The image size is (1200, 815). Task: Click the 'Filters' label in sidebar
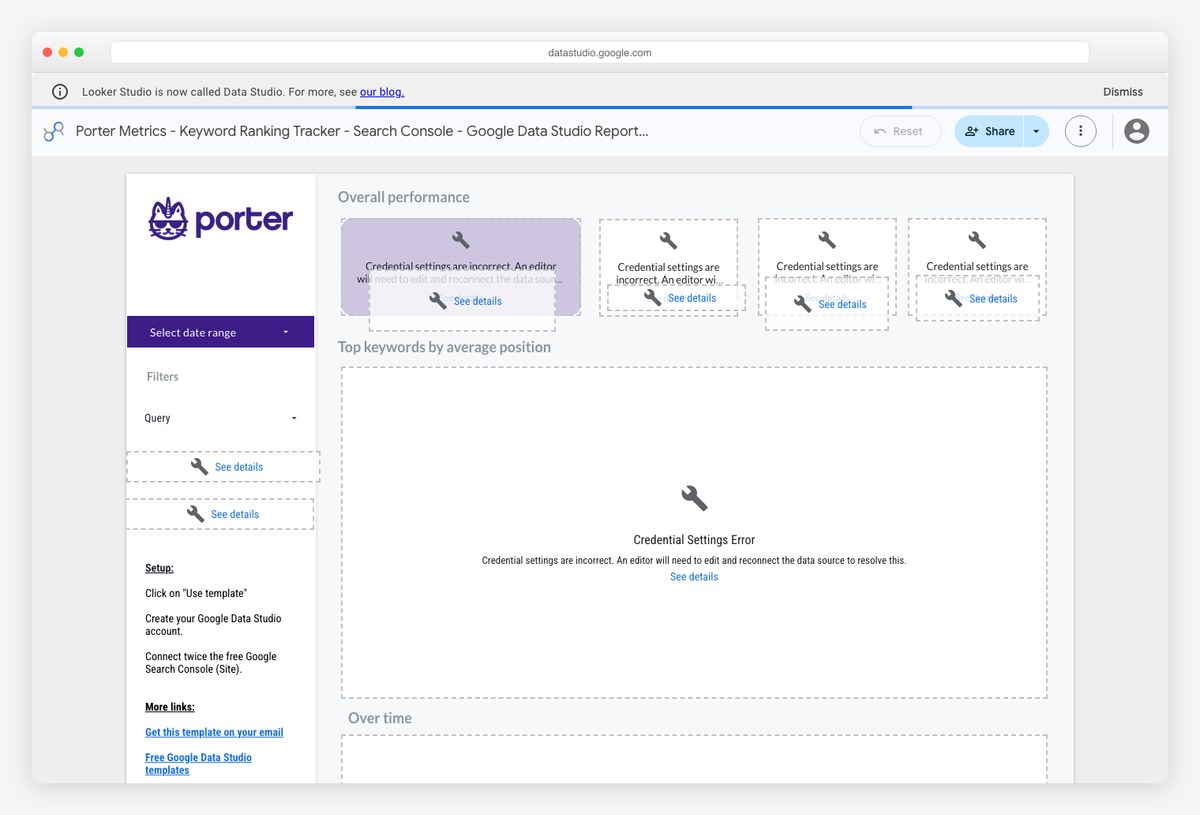162,377
